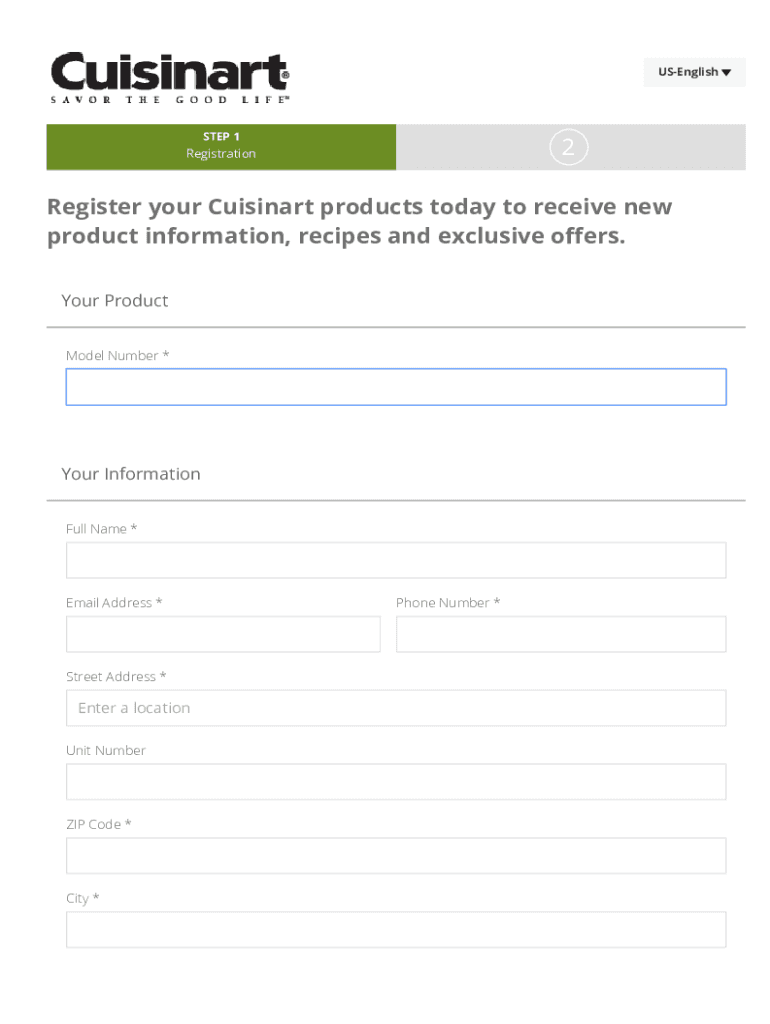The width and height of the screenshot is (770, 1024).
Task: Select the gray step 2 progress tab
Action: [660, 148]
